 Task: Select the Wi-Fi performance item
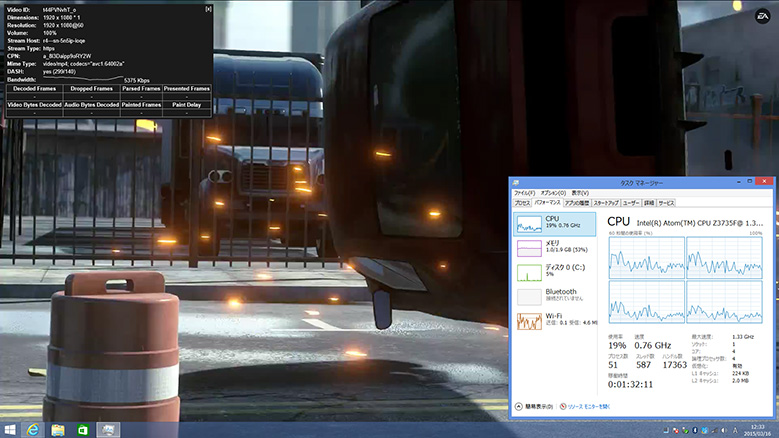pos(554,321)
